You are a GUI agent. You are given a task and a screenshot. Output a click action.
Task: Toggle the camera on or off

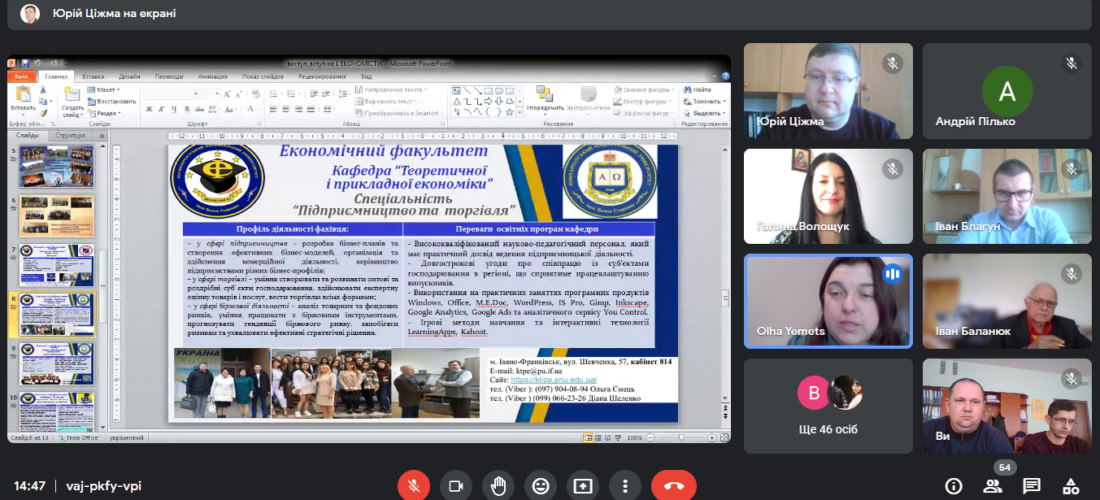pyautogui.click(x=456, y=486)
